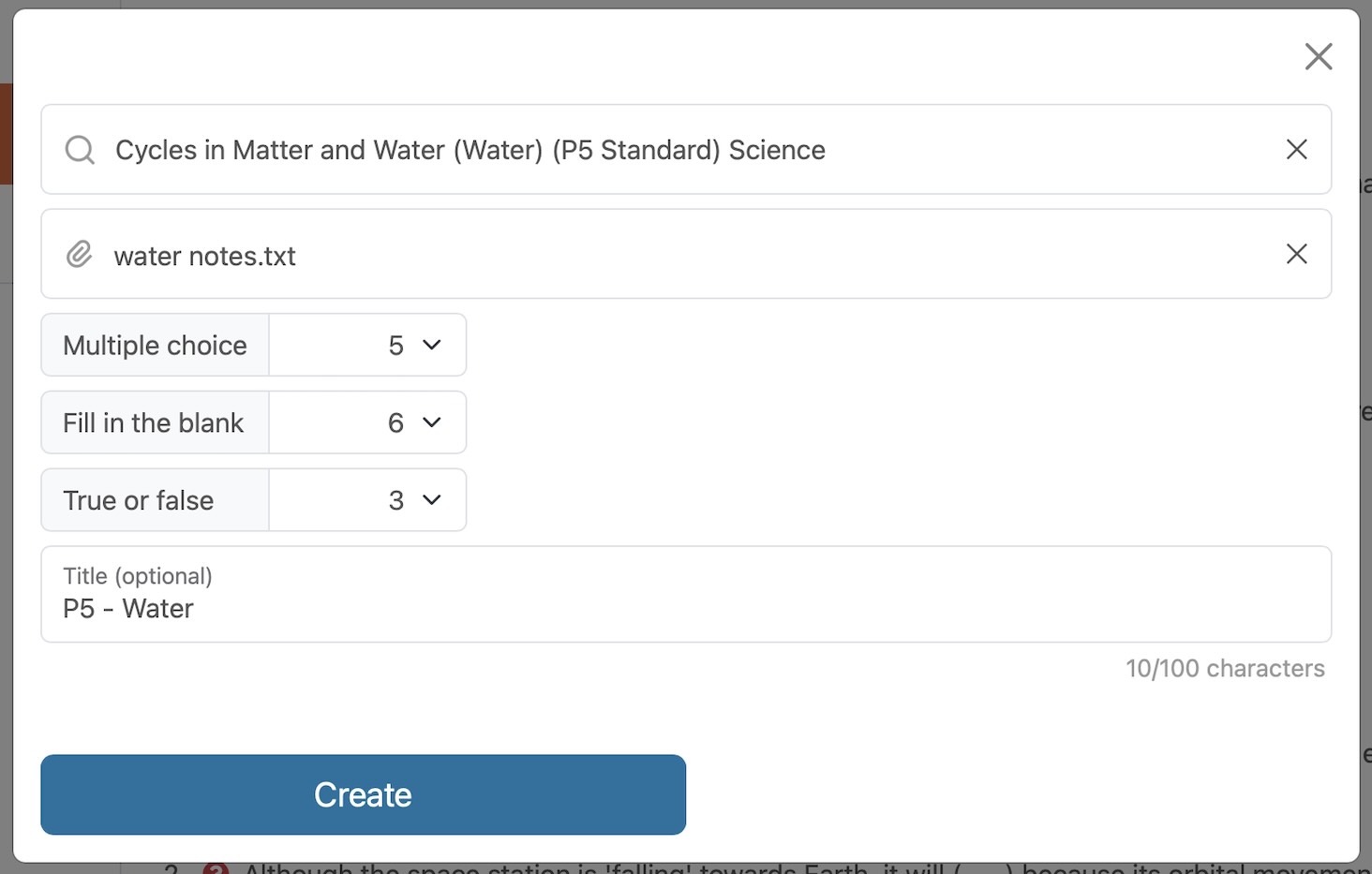This screenshot has height=874, width=1372.
Task: Click the magnifying glass search icon
Action: pos(80,150)
